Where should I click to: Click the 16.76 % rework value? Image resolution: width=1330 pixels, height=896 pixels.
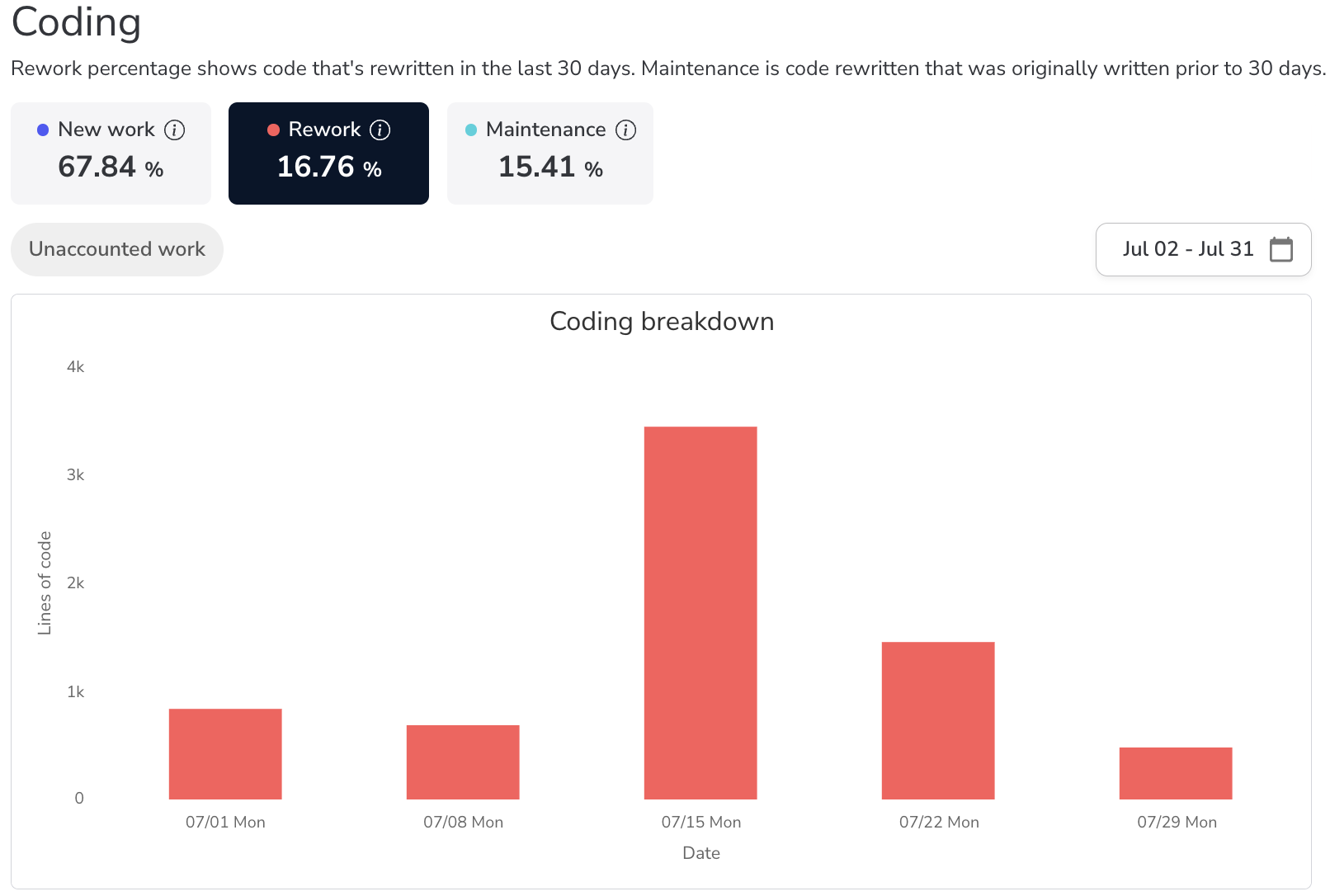328,167
